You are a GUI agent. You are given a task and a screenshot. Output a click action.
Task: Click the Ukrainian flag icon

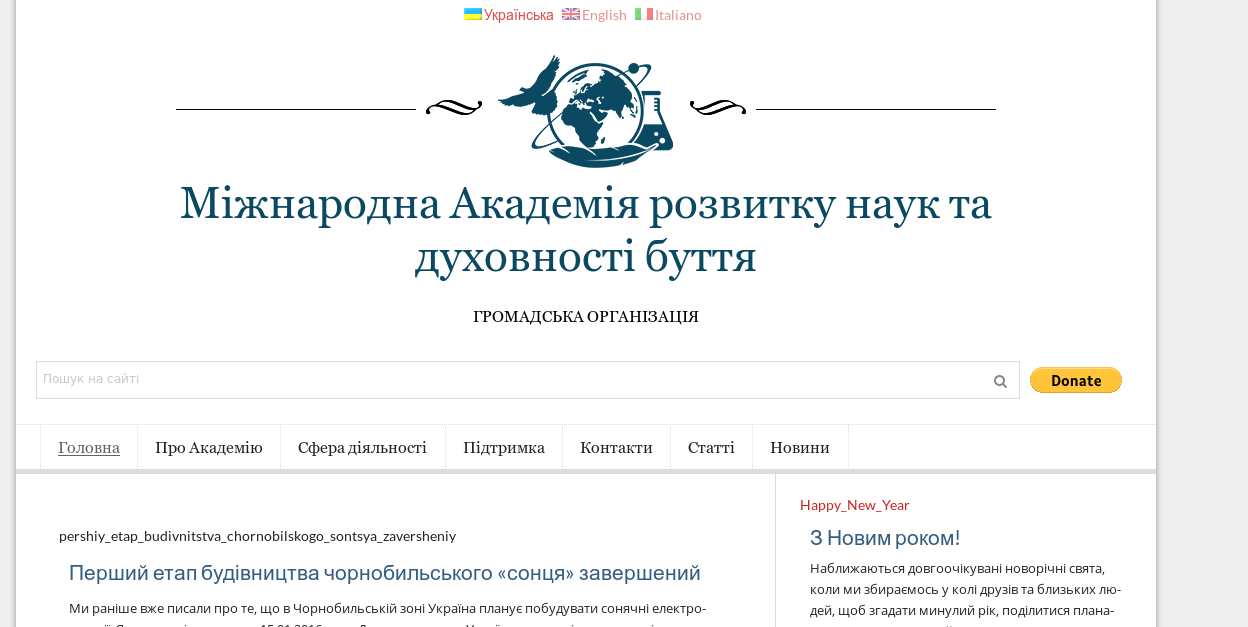[472, 14]
